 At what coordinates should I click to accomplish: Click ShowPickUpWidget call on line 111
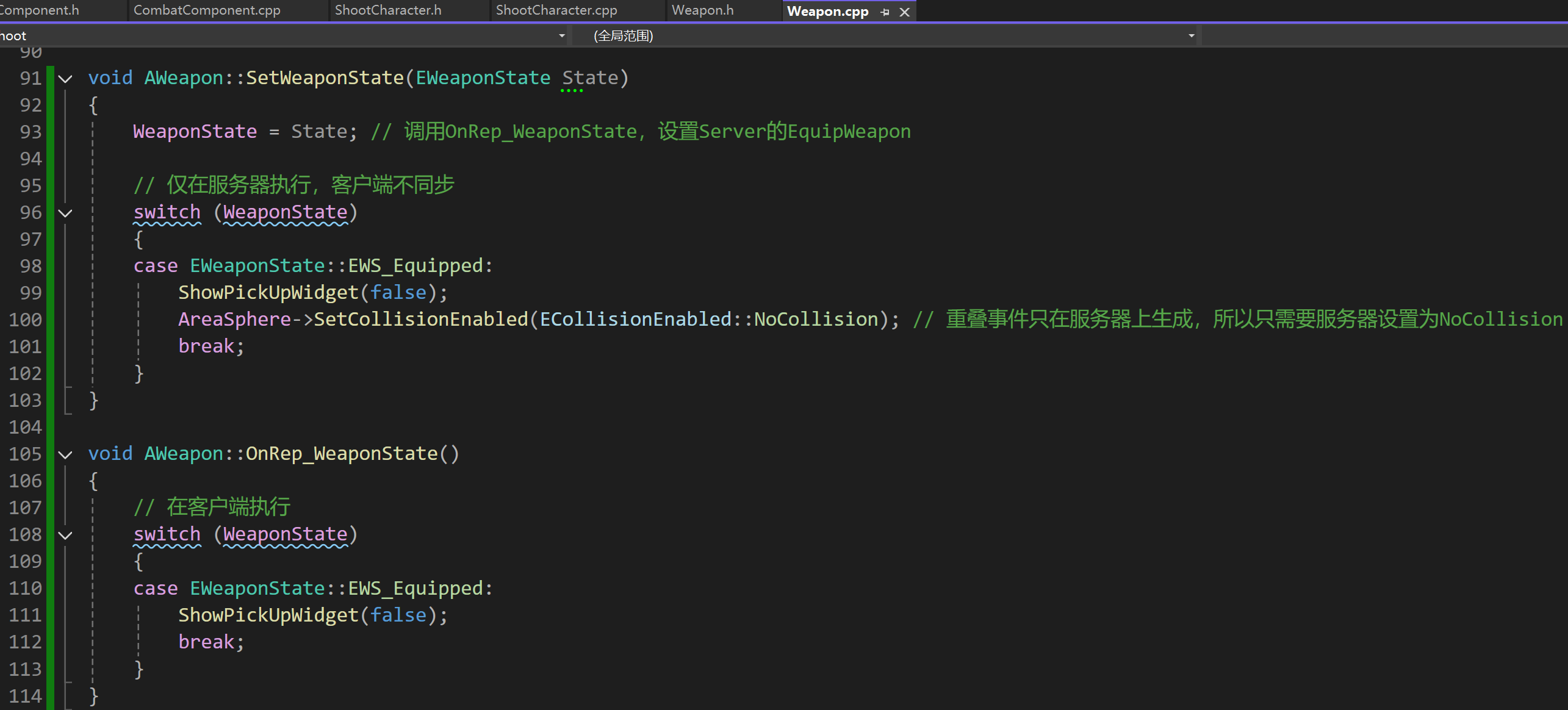268,615
